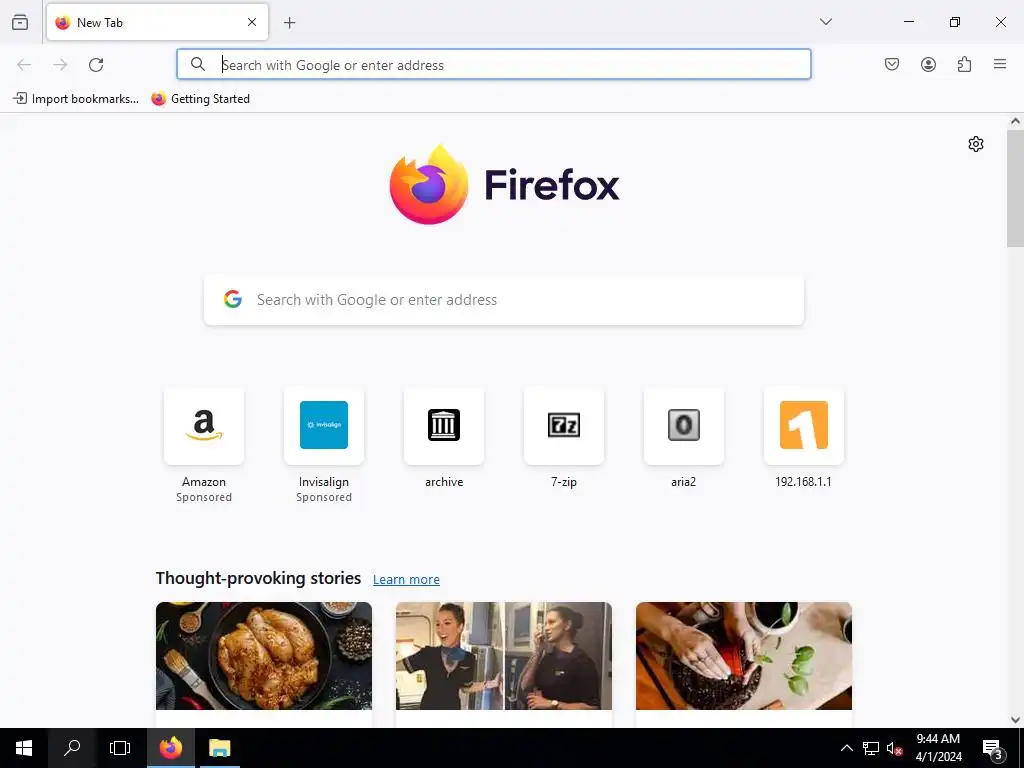
Task: Open the Windows Start menu
Action: (x=24, y=748)
